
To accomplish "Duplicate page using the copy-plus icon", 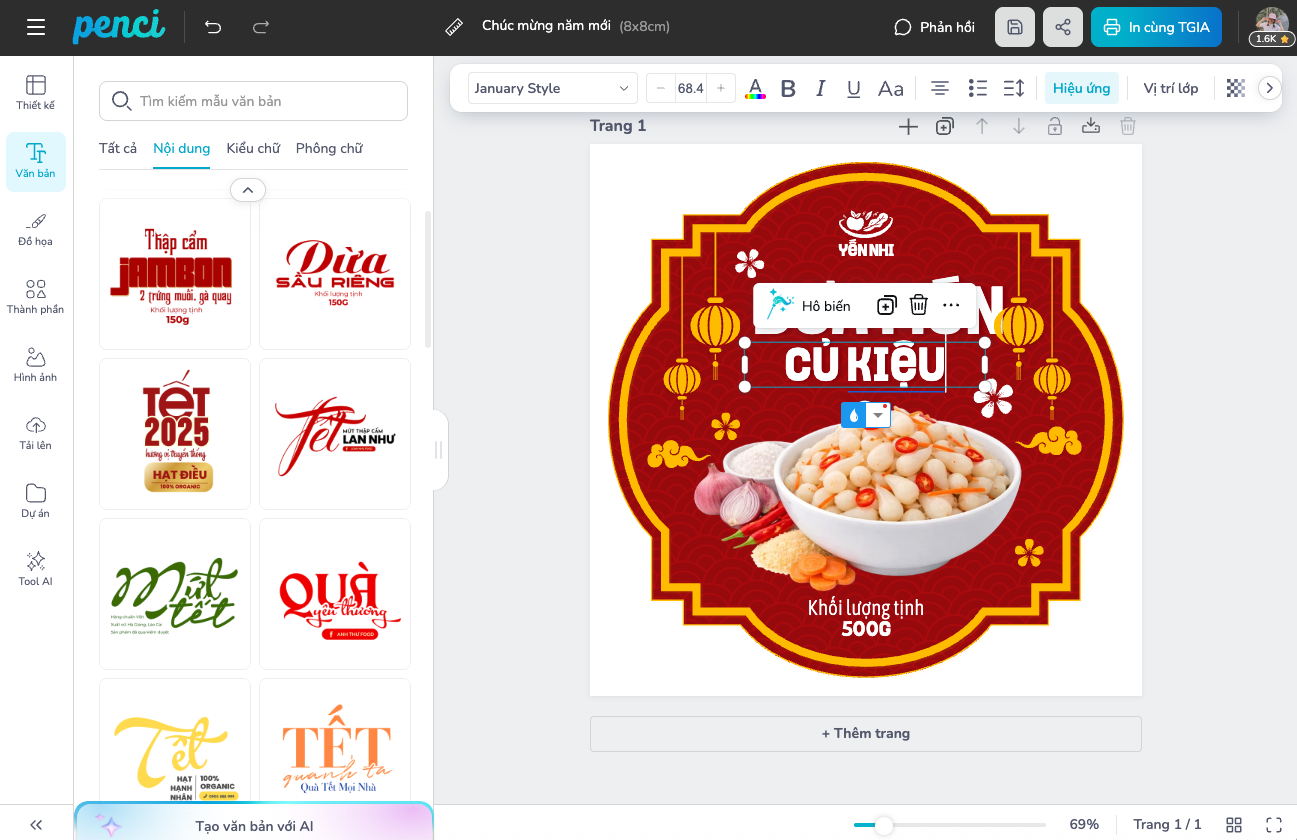I will [x=945, y=126].
